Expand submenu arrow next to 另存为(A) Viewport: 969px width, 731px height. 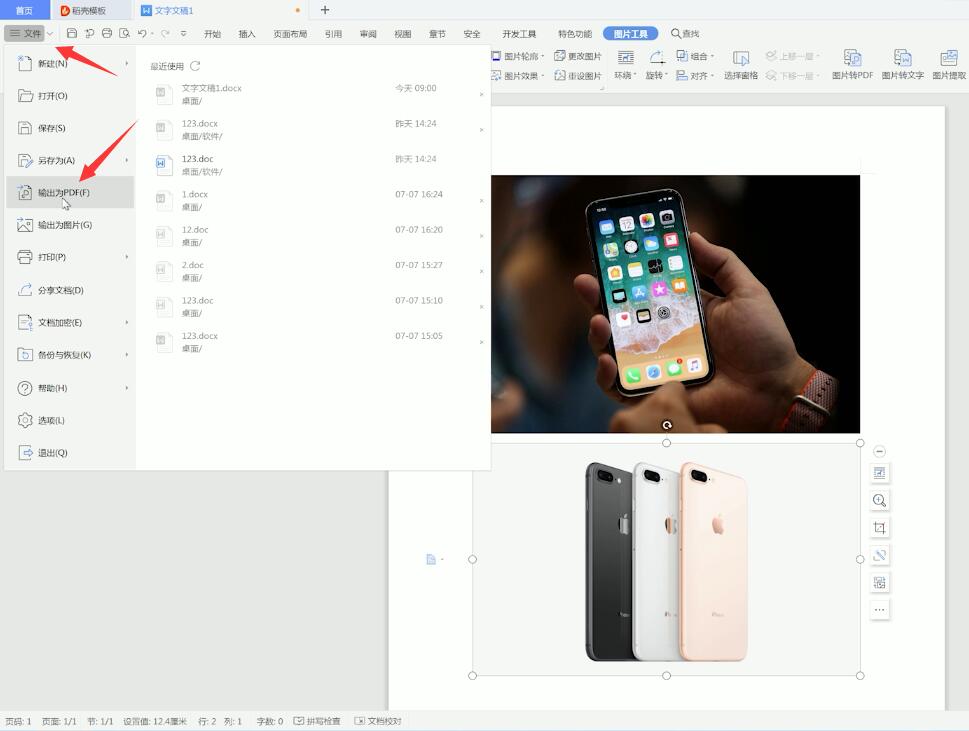point(127,160)
